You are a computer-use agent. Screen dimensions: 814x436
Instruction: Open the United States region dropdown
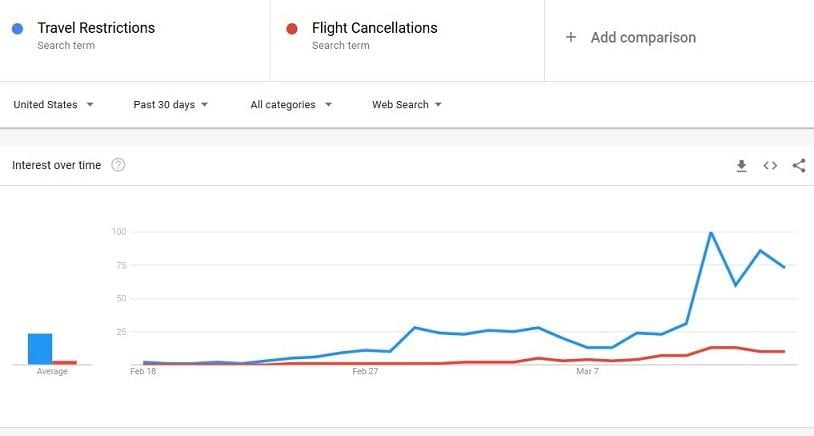pos(53,105)
